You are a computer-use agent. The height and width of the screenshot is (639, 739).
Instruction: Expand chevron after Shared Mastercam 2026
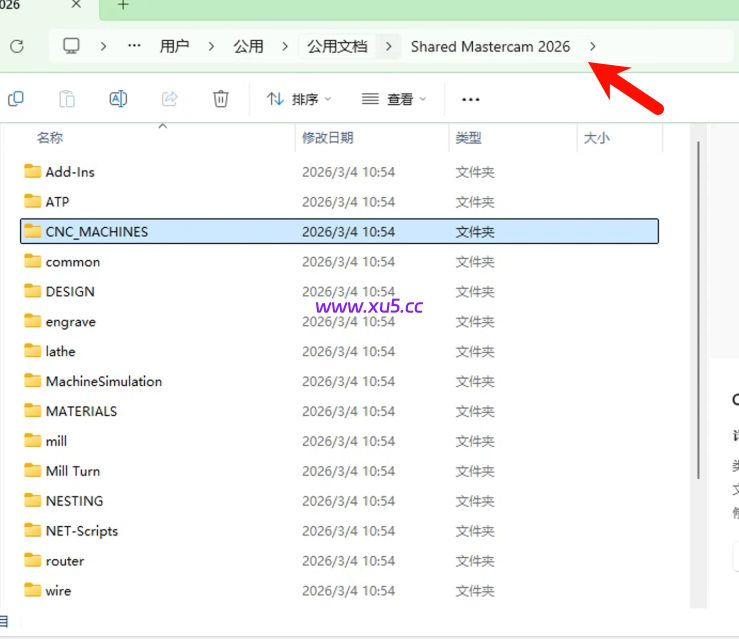click(x=593, y=46)
